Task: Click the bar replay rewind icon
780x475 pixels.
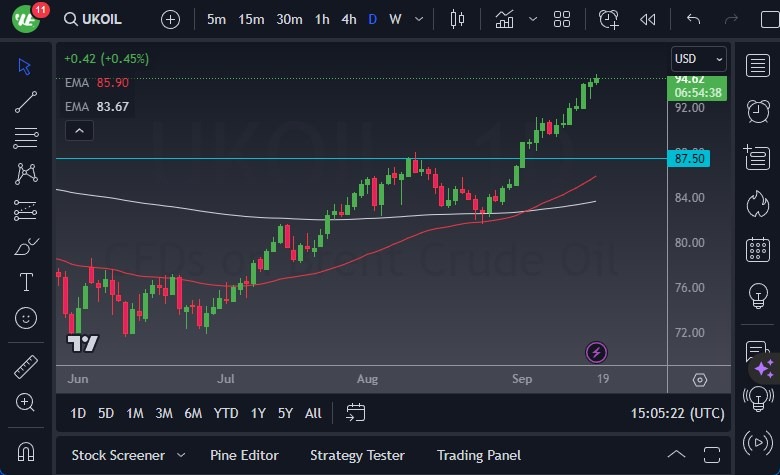Action: tap(648, 19)
